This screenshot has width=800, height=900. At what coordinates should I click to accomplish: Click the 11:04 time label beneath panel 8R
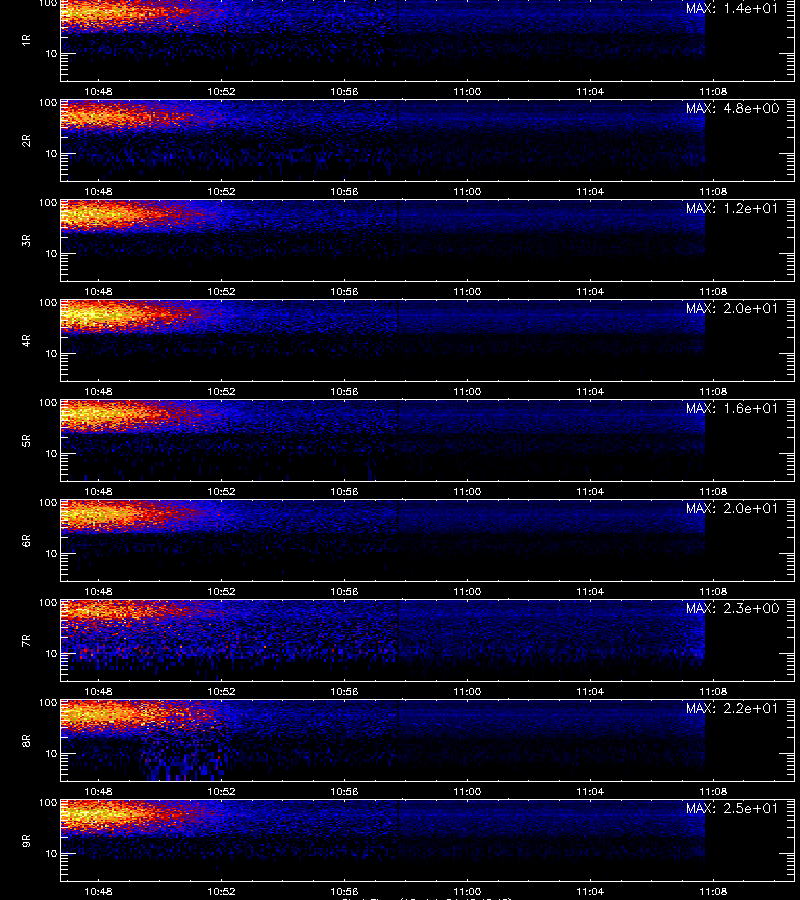point(590,791)
